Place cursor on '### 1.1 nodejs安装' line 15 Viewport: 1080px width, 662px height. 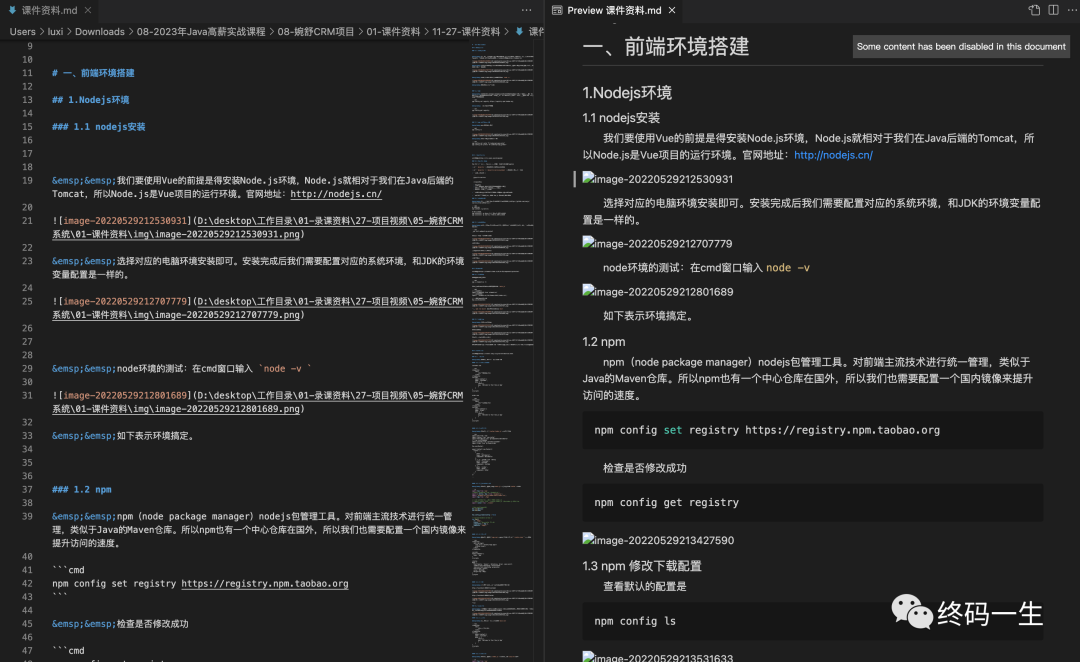point(98,127)
